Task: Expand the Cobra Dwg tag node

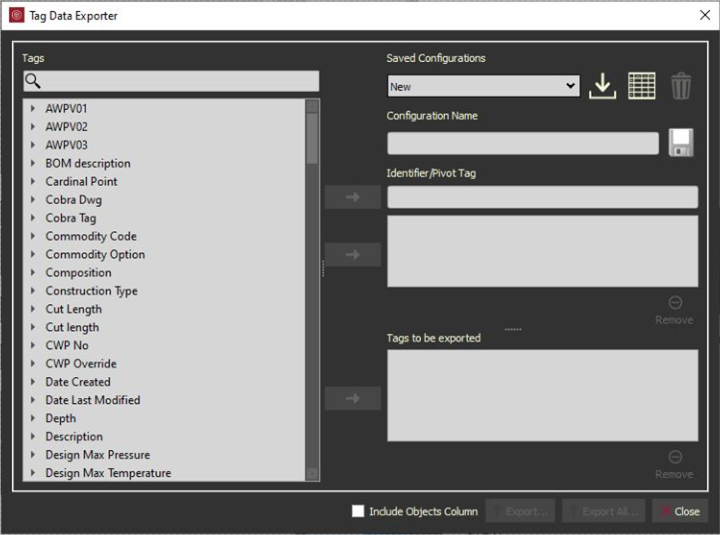Action: click(x=33, y=200)
